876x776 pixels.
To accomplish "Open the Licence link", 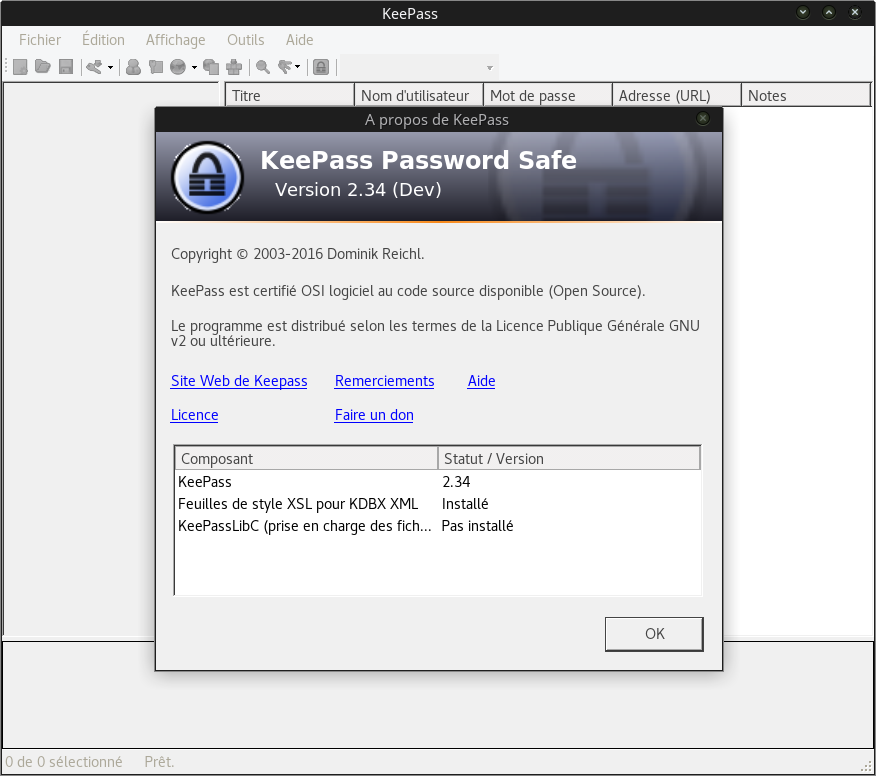I will click(x=194, y=415).
